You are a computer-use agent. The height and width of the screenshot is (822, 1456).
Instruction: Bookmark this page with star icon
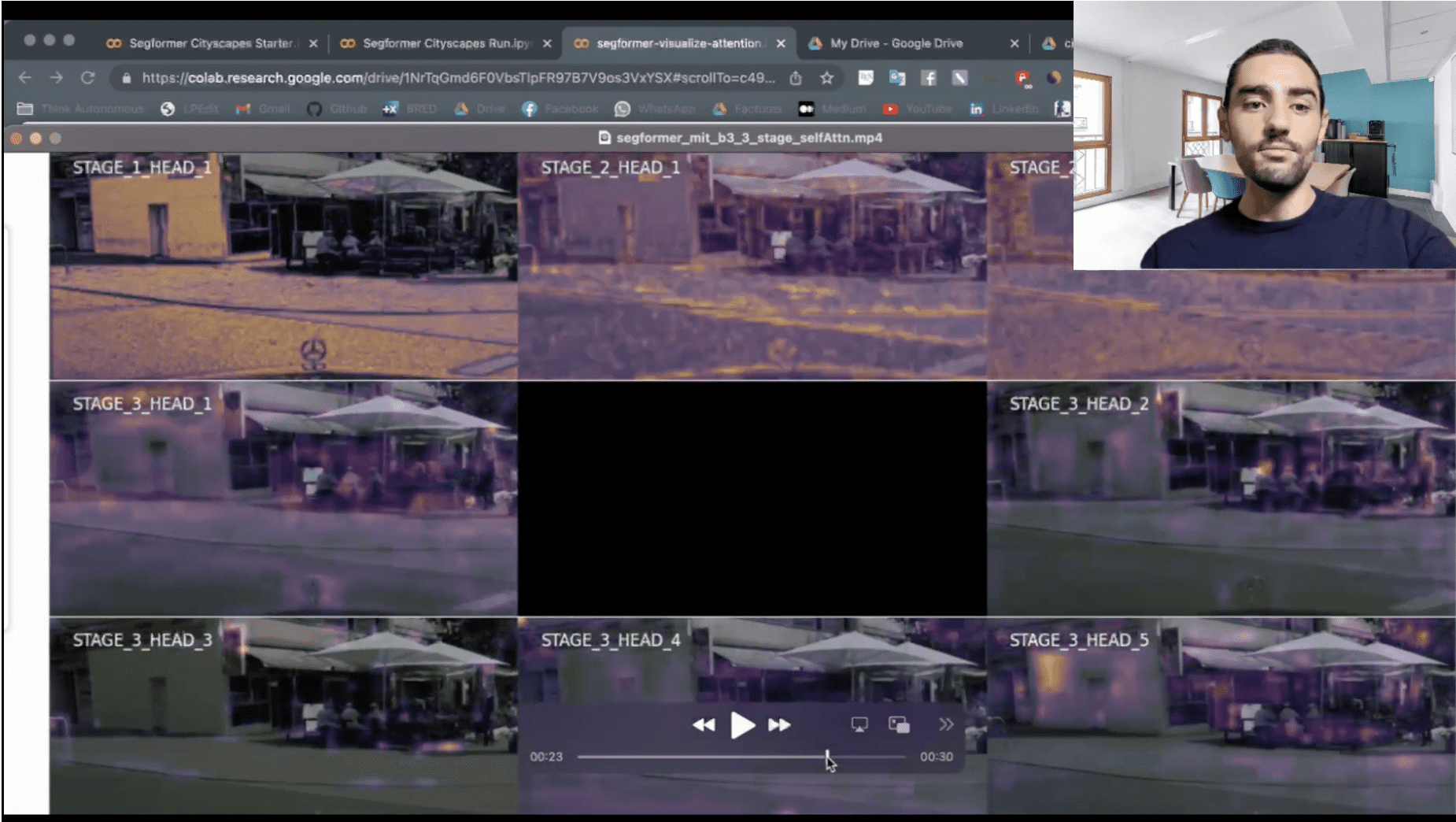point(826,78)
